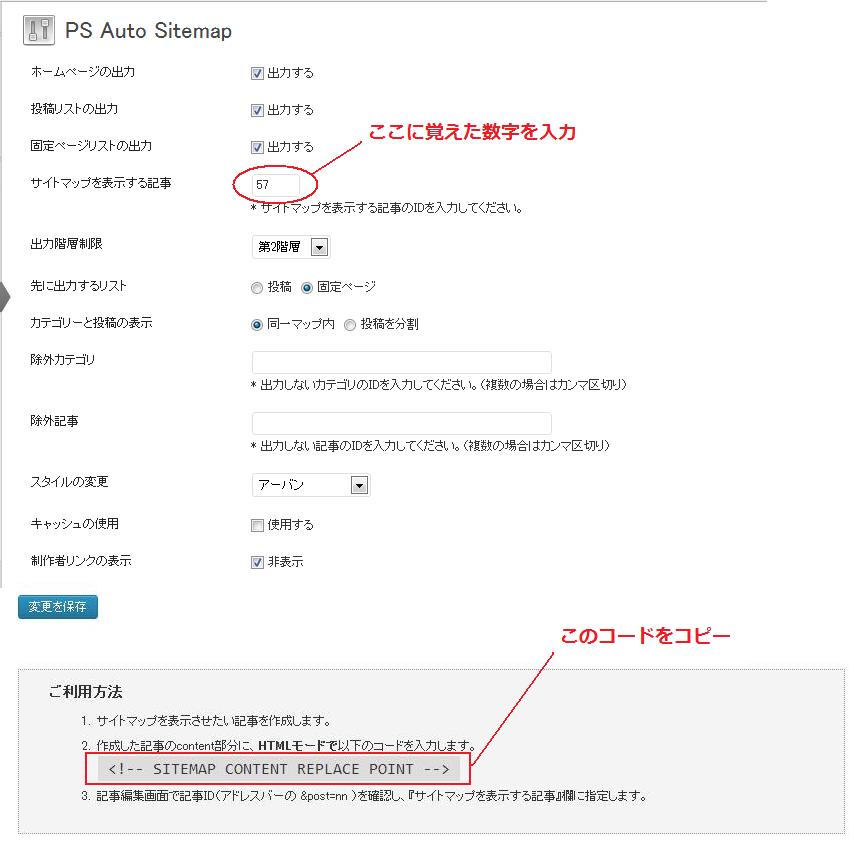
Task: Toggle 制作者リンクの表示 非表示 checkbox
Action: coord(257,562)
